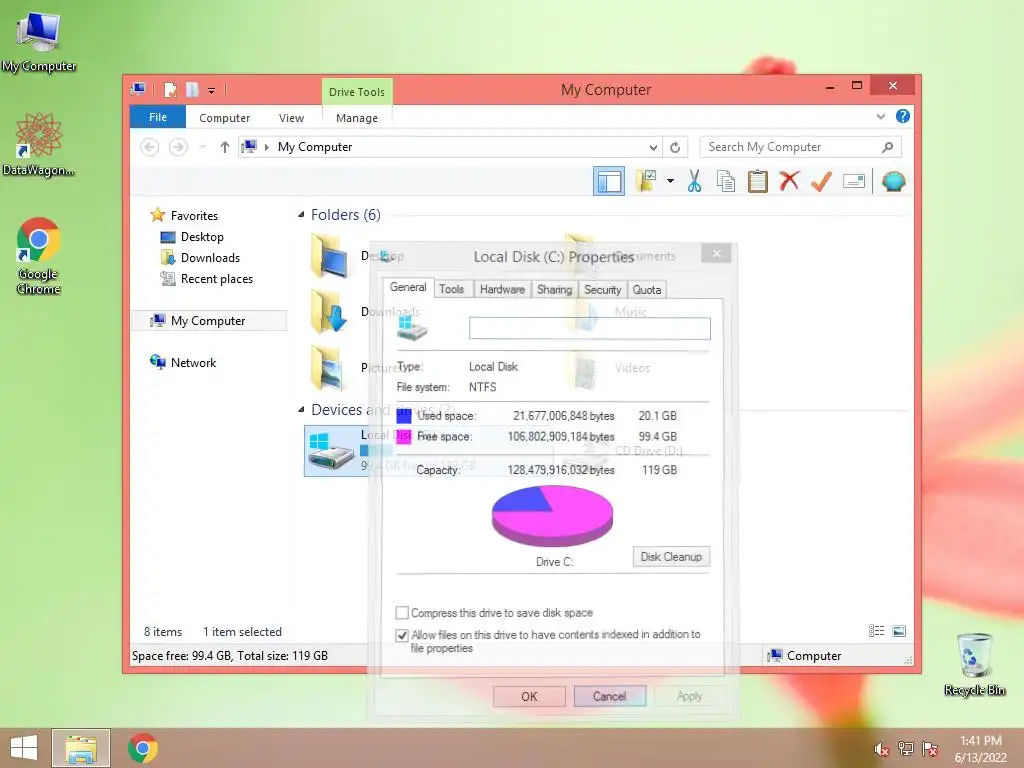Select Downloads under Favorites

pyautogui.click(x=210, y=257)
